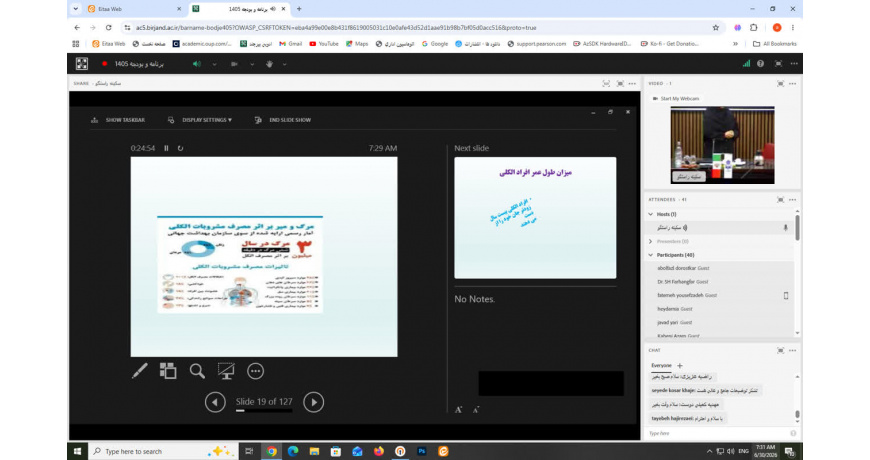This screenshot has height=460, width=870.
Task: Click the zoom into slide magnifier
Action: coord(197,371)
